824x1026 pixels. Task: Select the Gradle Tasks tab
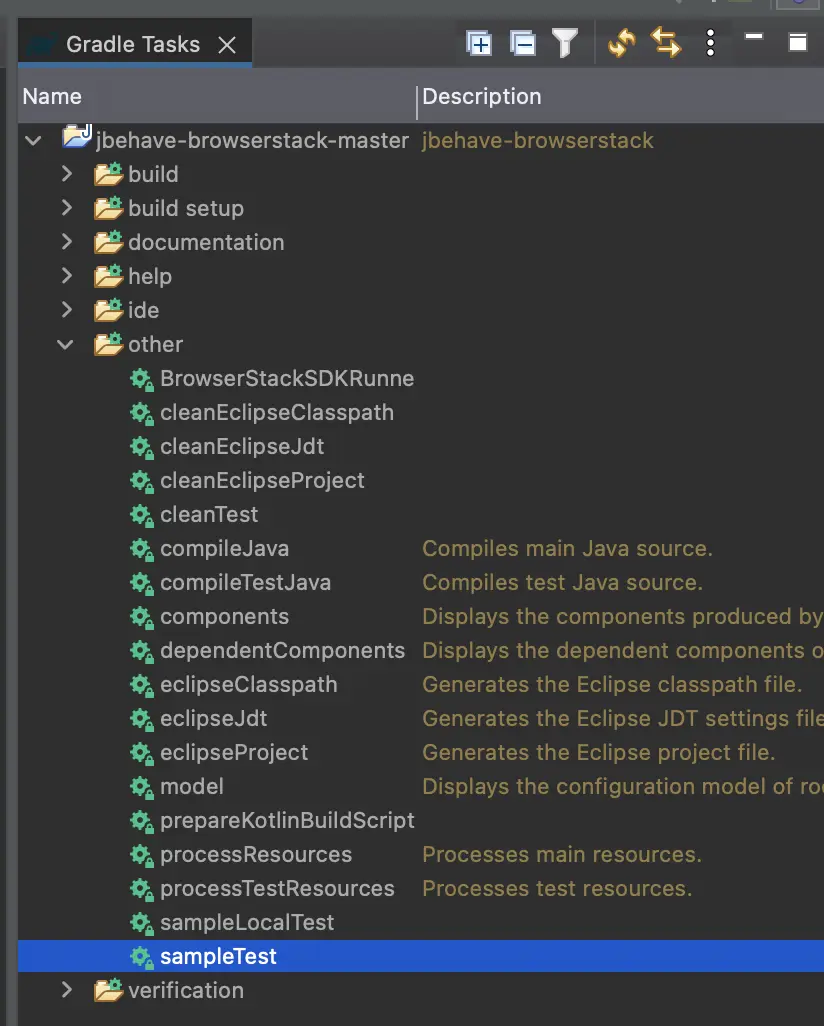click(132, 45)
